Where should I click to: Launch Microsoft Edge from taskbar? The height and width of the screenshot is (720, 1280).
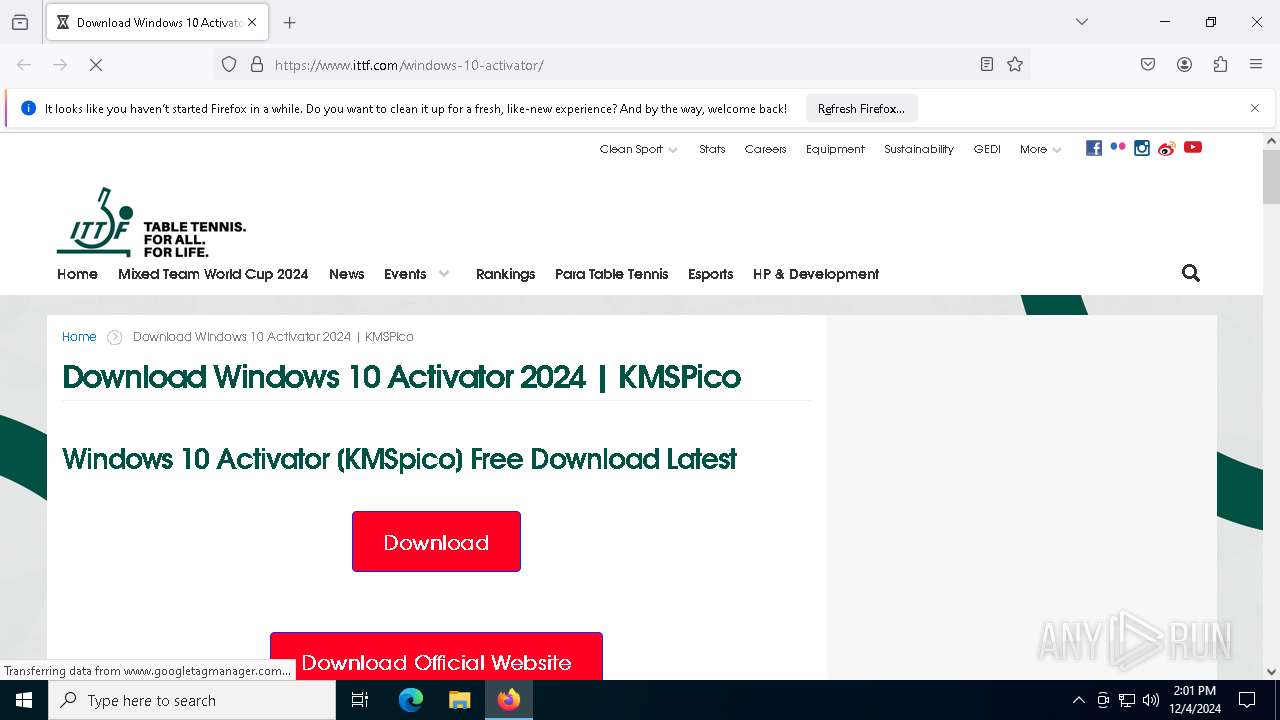click(411, 700)
